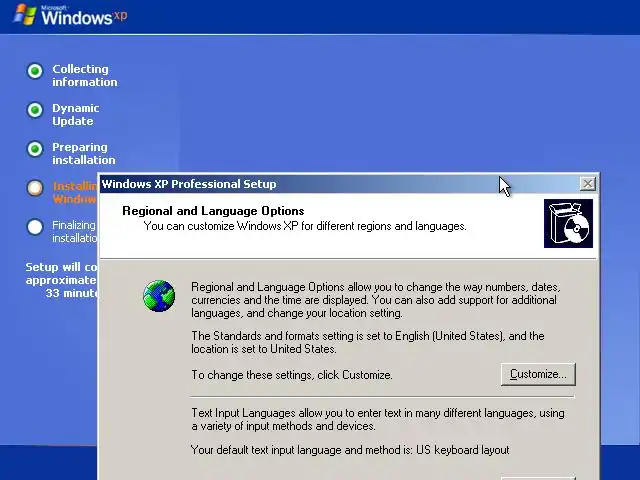
Task: Click the 'To change these settings, click Customize.' text
Action: tap(292, 375)
